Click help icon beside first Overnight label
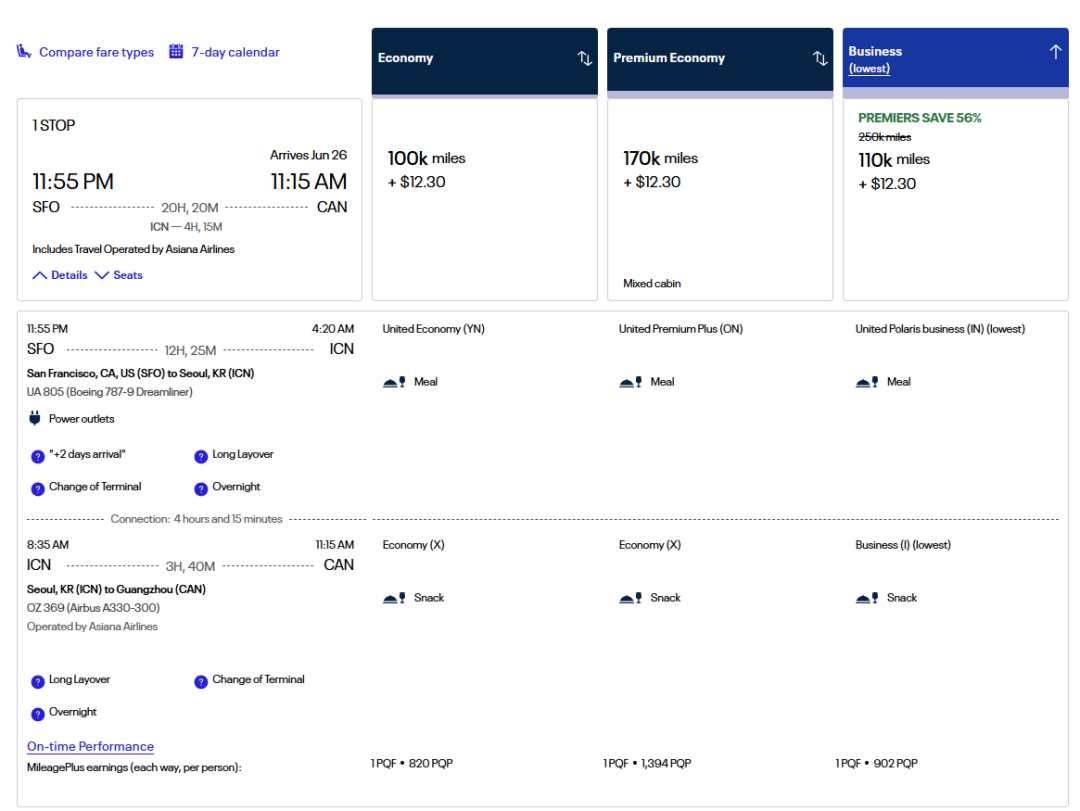Screen dimensions: 1080x811 [x=201, y=488]
